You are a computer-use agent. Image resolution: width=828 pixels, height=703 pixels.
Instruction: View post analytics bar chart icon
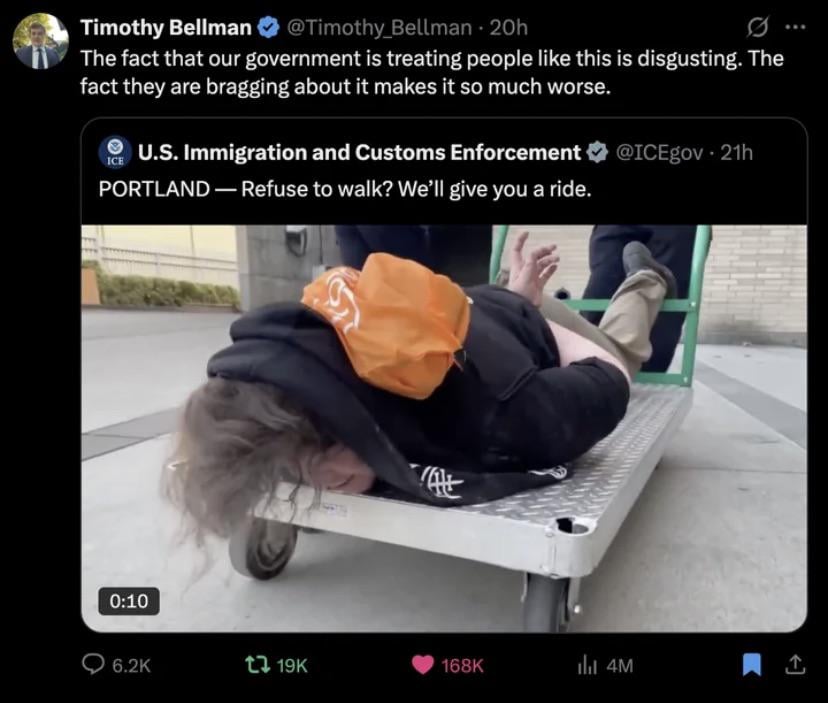[587, 665]
